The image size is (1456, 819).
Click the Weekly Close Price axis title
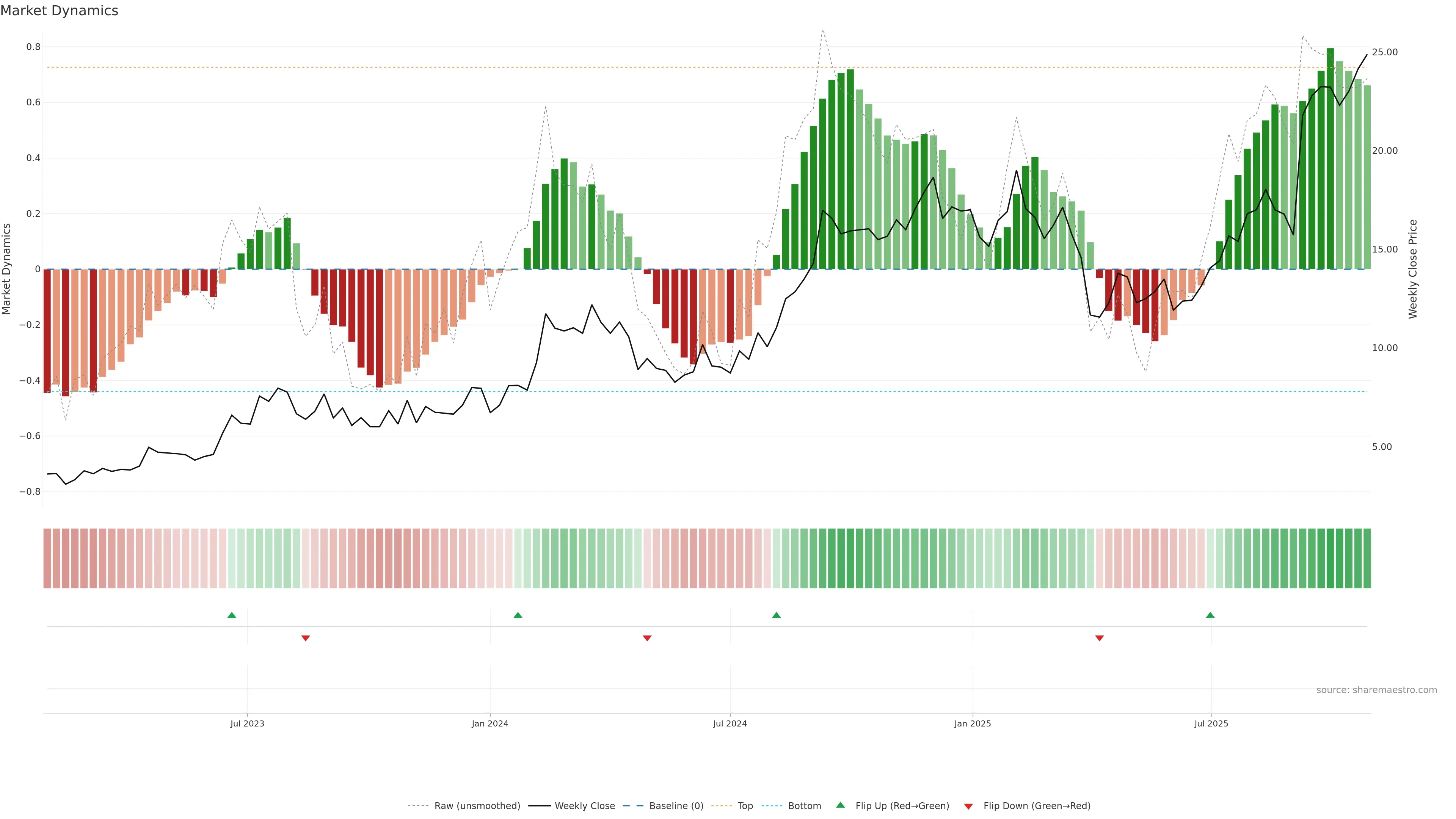1413,269
